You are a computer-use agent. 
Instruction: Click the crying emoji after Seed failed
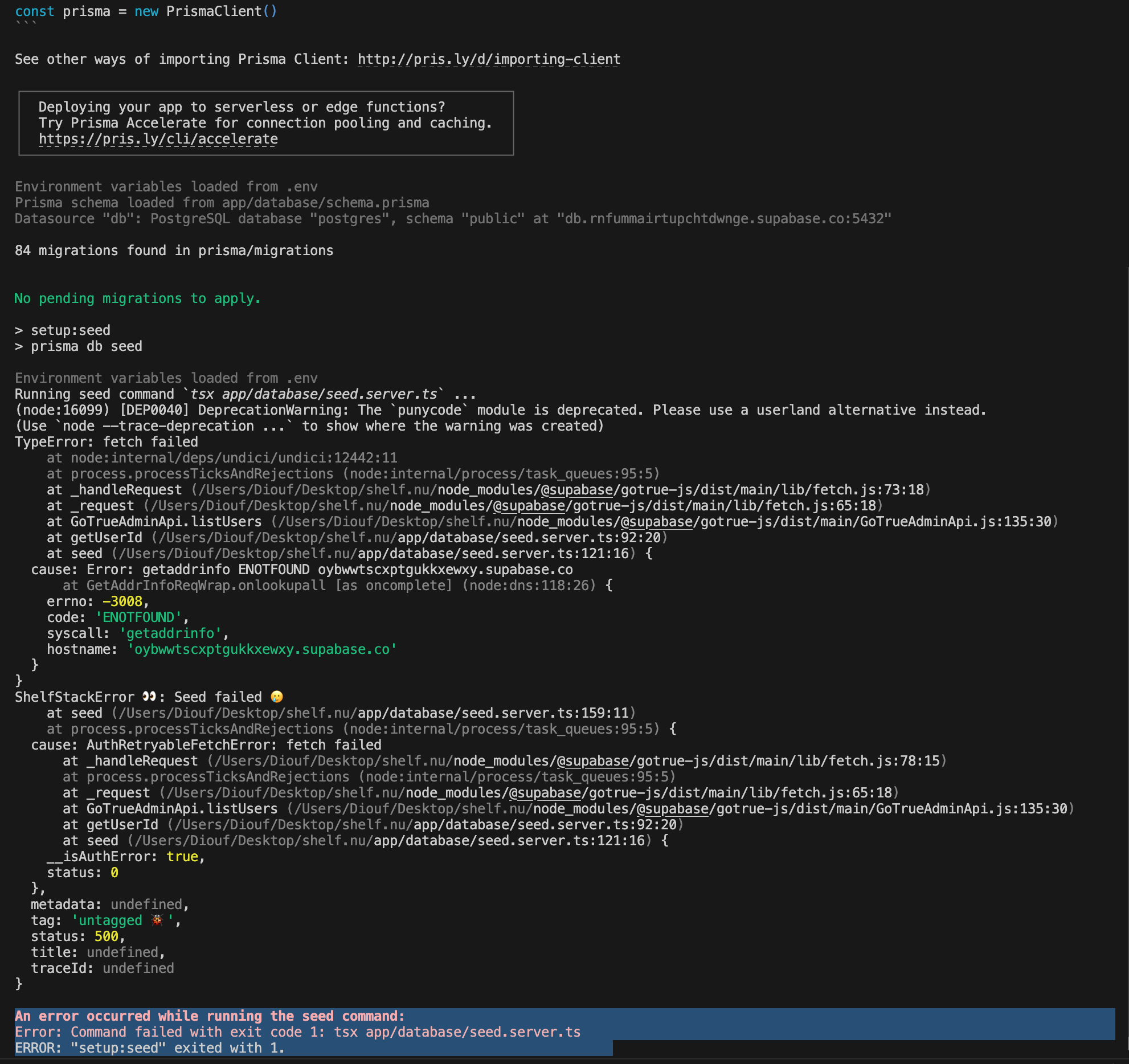(x=277, y=696)
